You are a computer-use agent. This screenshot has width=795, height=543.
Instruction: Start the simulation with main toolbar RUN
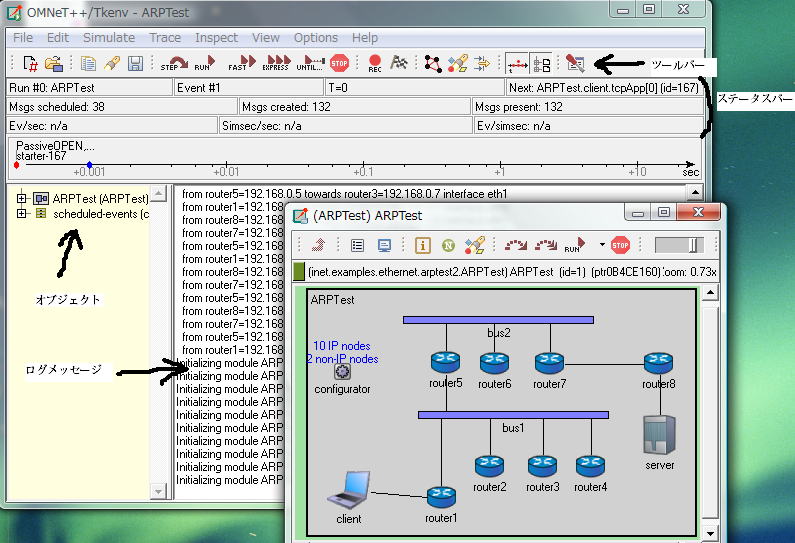click(205, 63)
